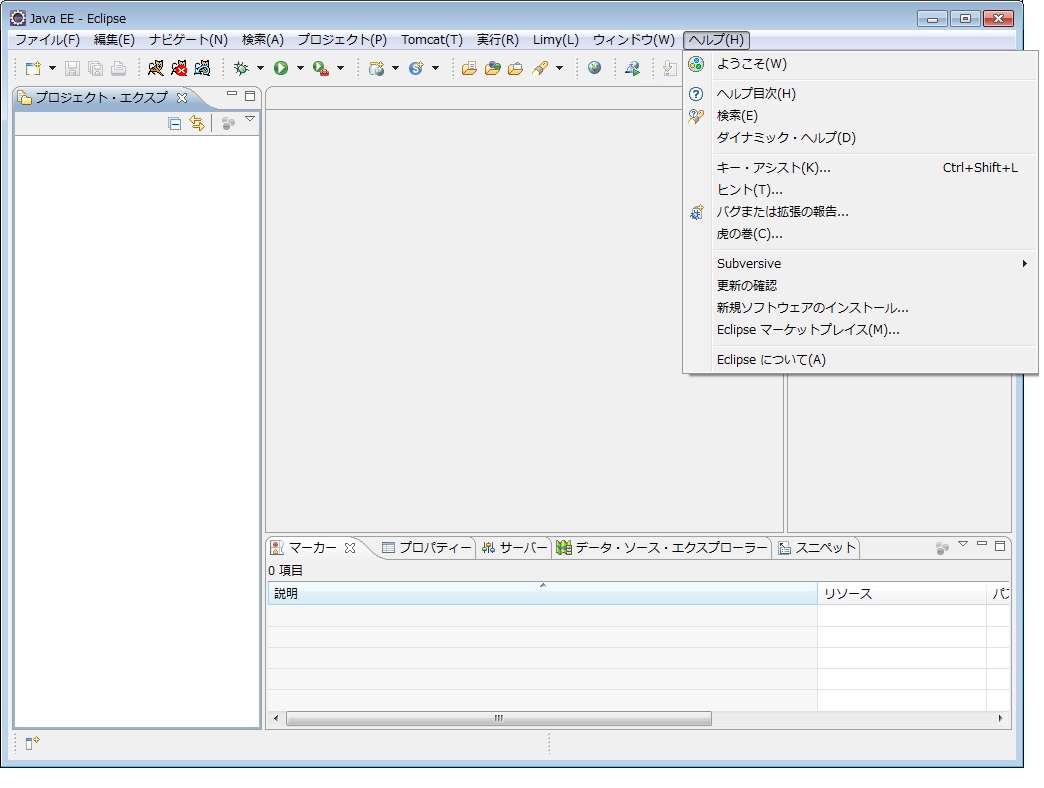
Task: Open Eclipse マーケットプレイス(M)...
Action: [x=860, y=329]
